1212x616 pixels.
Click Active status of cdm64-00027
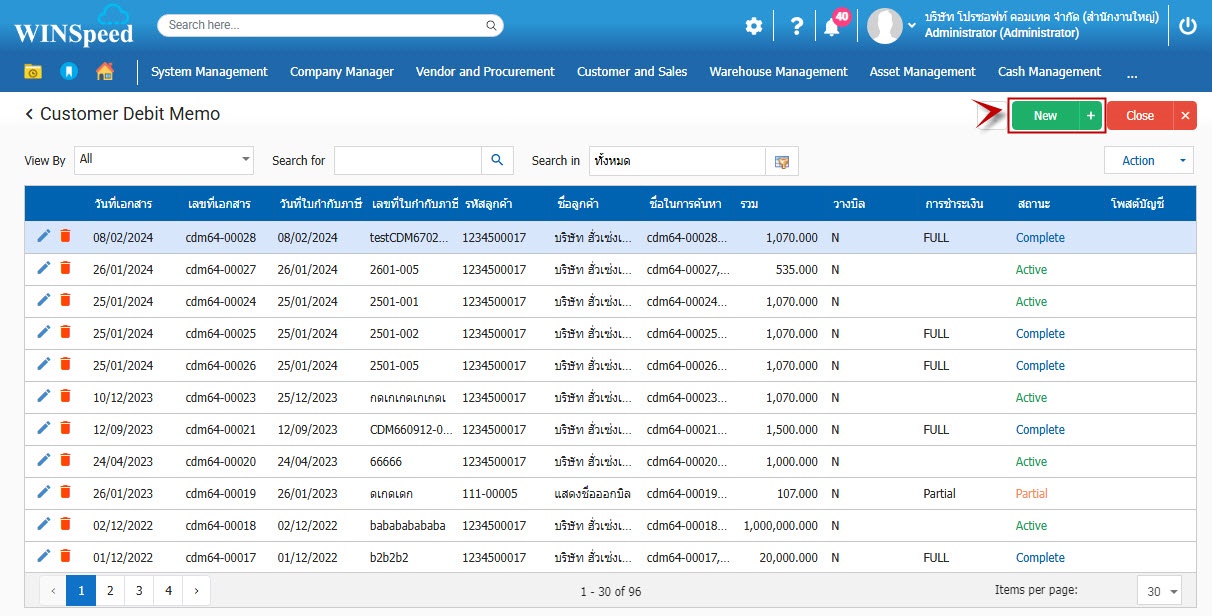[x=1031, y=270]
